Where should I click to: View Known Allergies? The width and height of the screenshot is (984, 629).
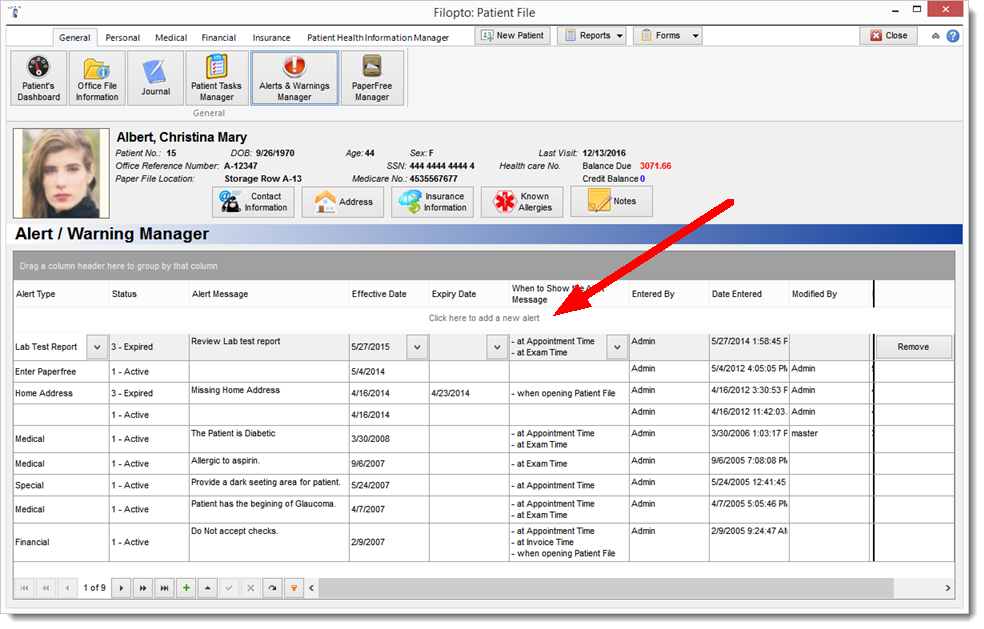(522, 202)
